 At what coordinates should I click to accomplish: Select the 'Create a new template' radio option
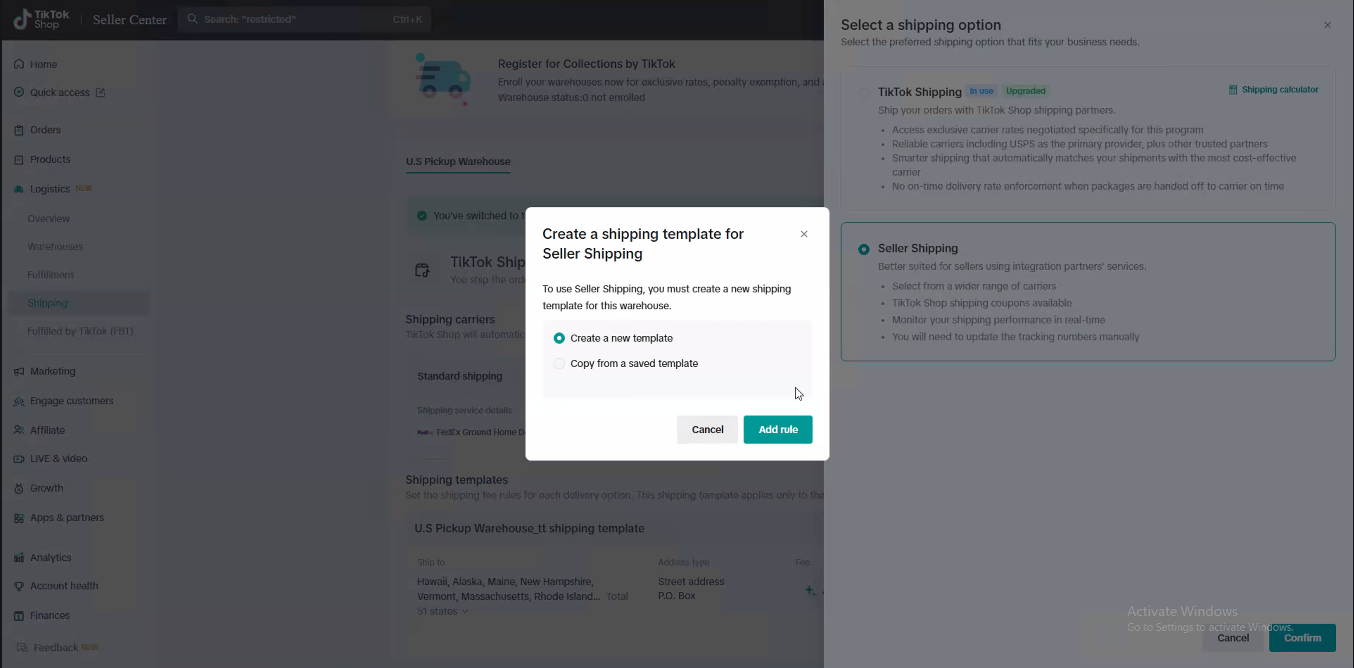click(x=559, y=338)
